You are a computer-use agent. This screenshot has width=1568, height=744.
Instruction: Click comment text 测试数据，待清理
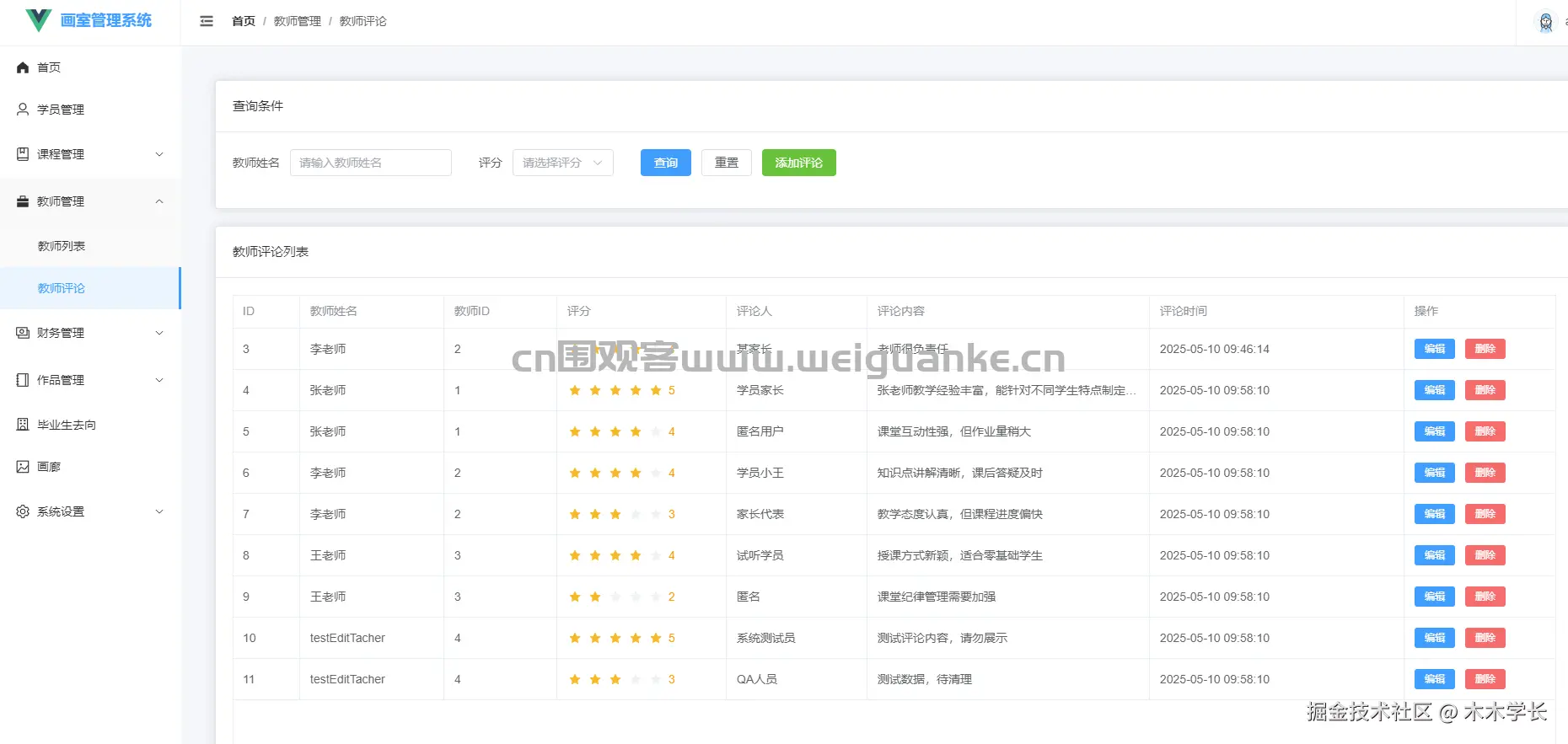click(925, 679)
